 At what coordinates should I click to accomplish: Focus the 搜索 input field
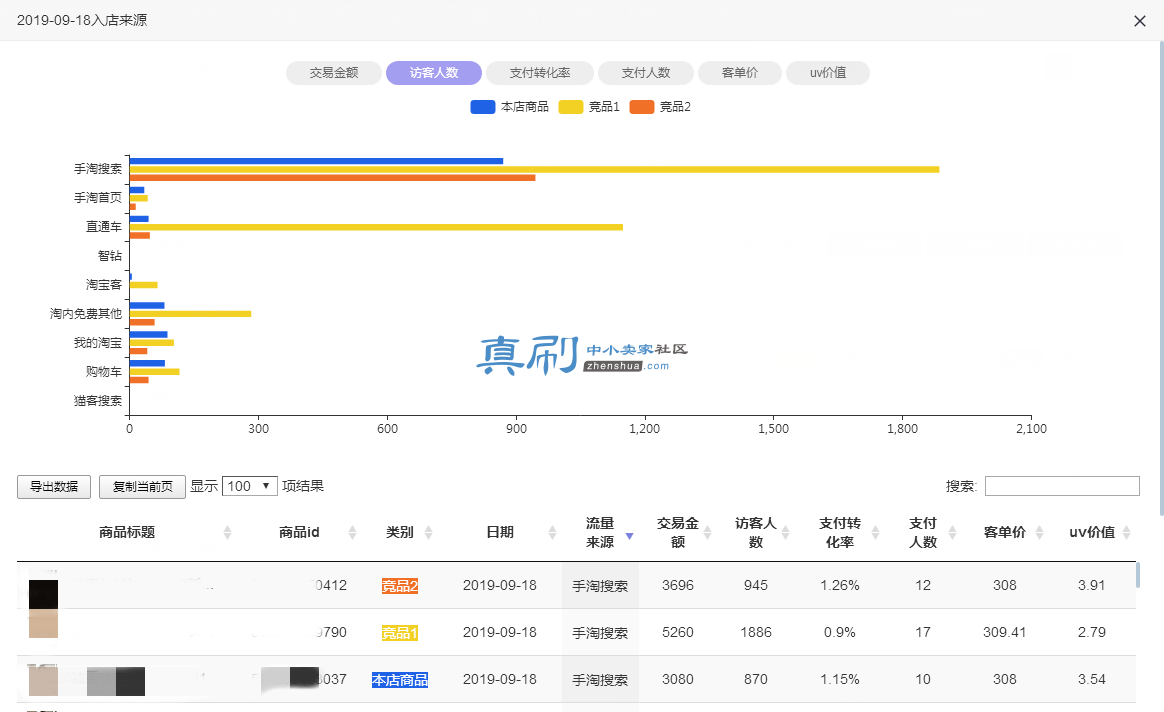(x=1062, y=486)
